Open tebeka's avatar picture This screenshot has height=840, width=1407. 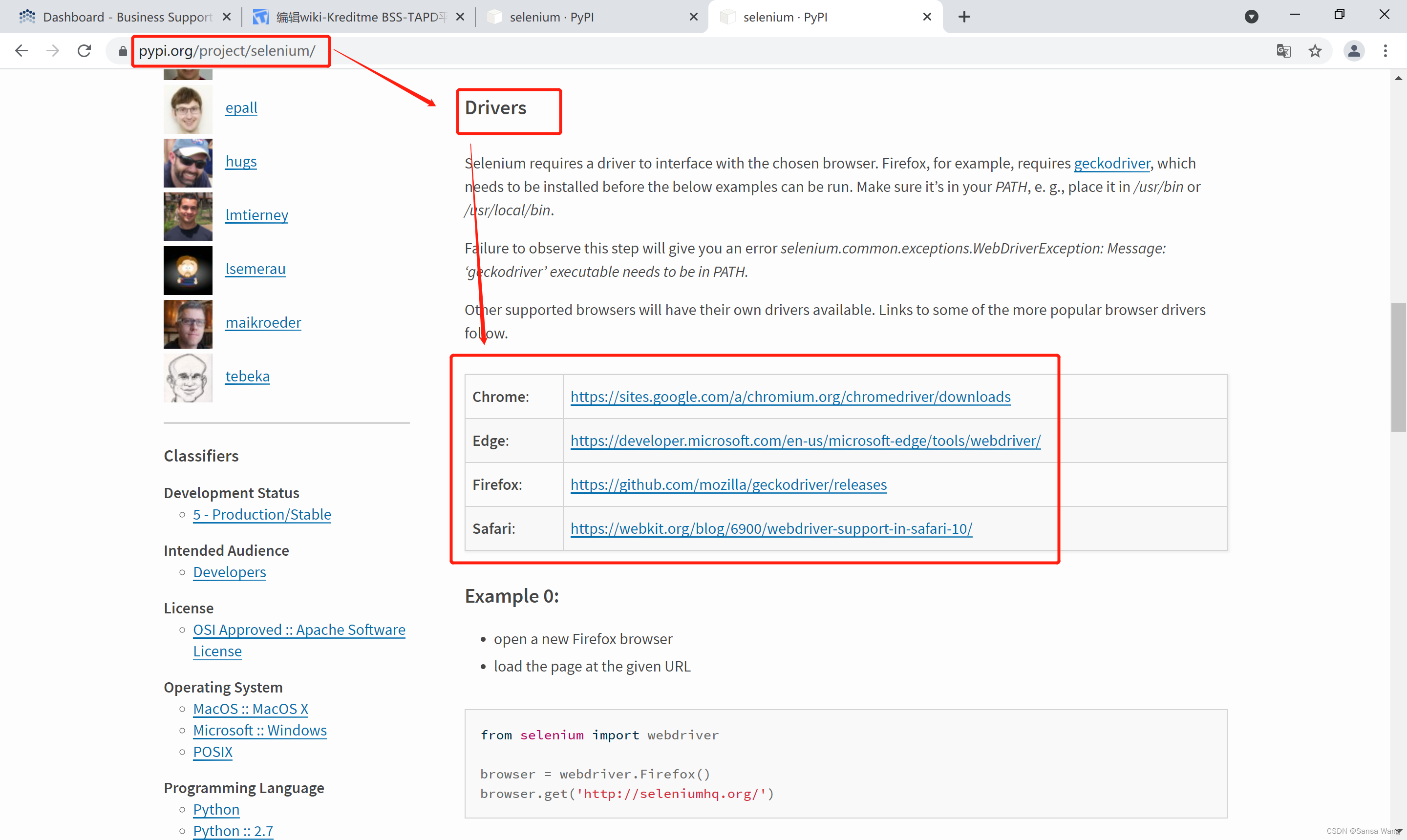(x=188, y=378)
